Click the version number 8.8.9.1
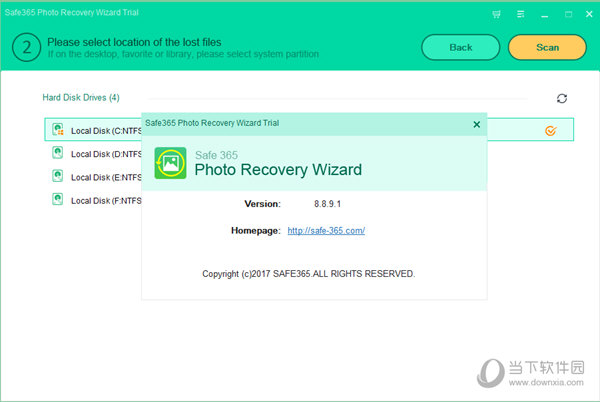The height and width of the screenshot is (402, 600). coord(328,204)
